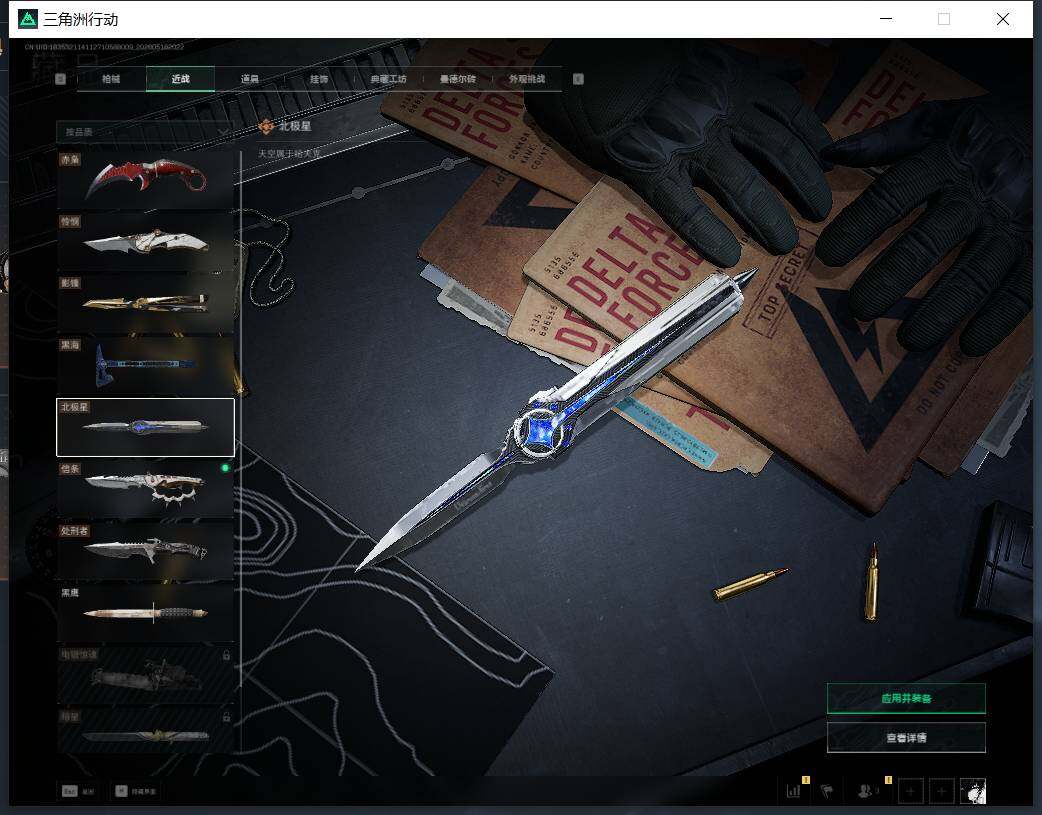
Task: Click the right tab-navigation key icon
Action: click(578, 79)
